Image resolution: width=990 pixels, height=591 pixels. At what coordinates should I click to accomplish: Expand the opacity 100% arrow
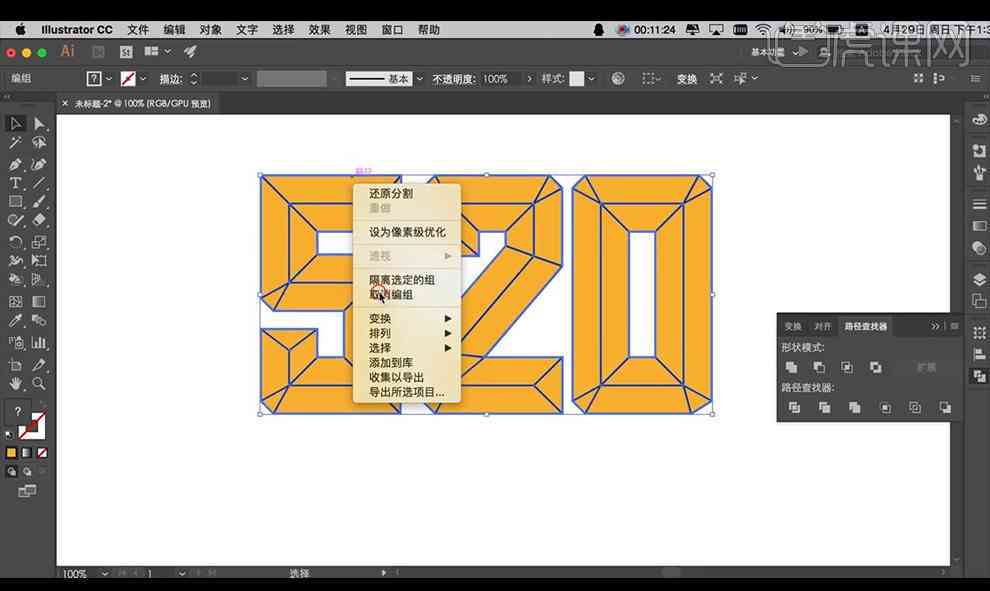[x=529, y=79]
